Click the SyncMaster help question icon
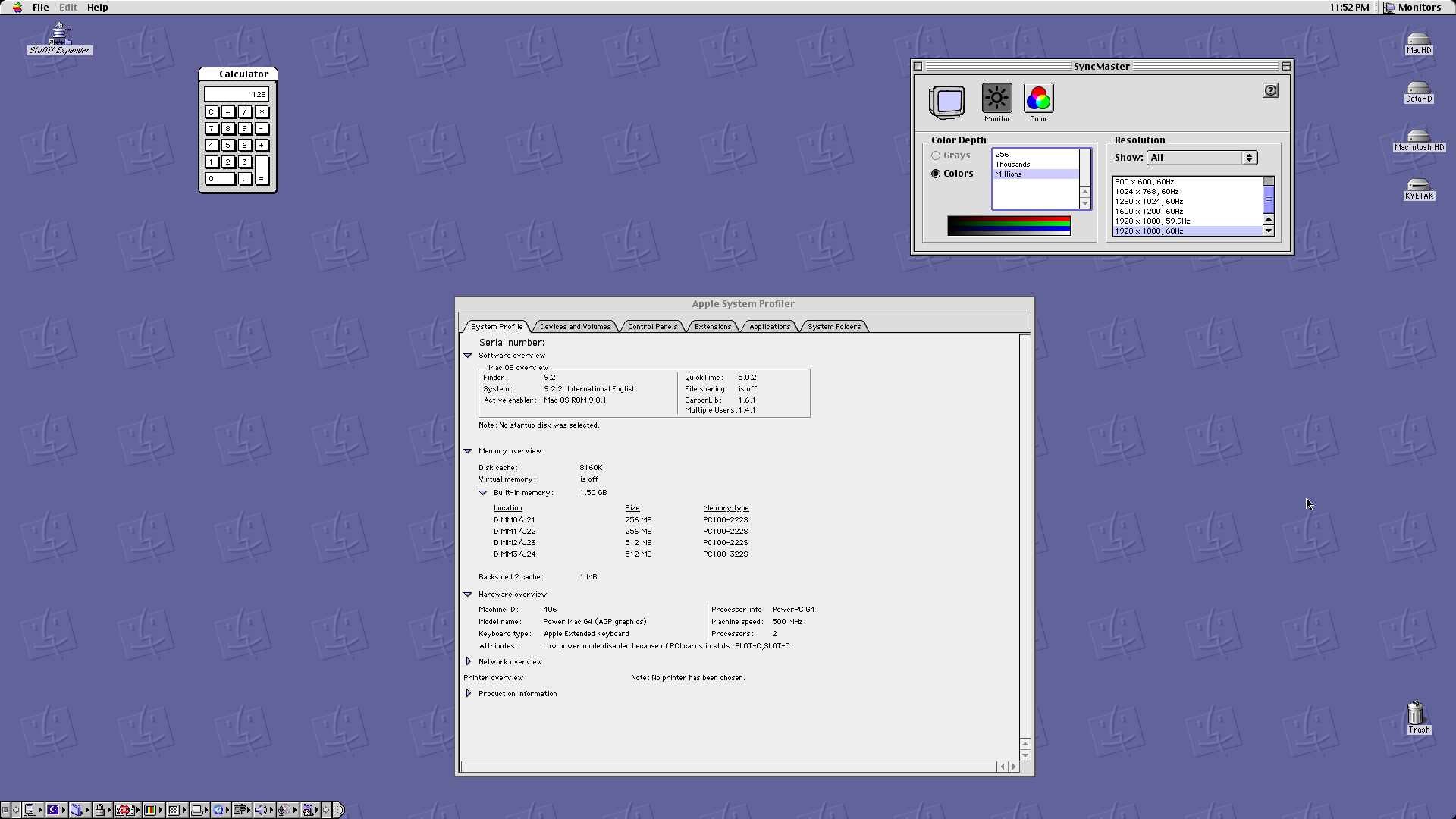The height and width of the screenshot is (819, 1456). [x=1270, y=91]
